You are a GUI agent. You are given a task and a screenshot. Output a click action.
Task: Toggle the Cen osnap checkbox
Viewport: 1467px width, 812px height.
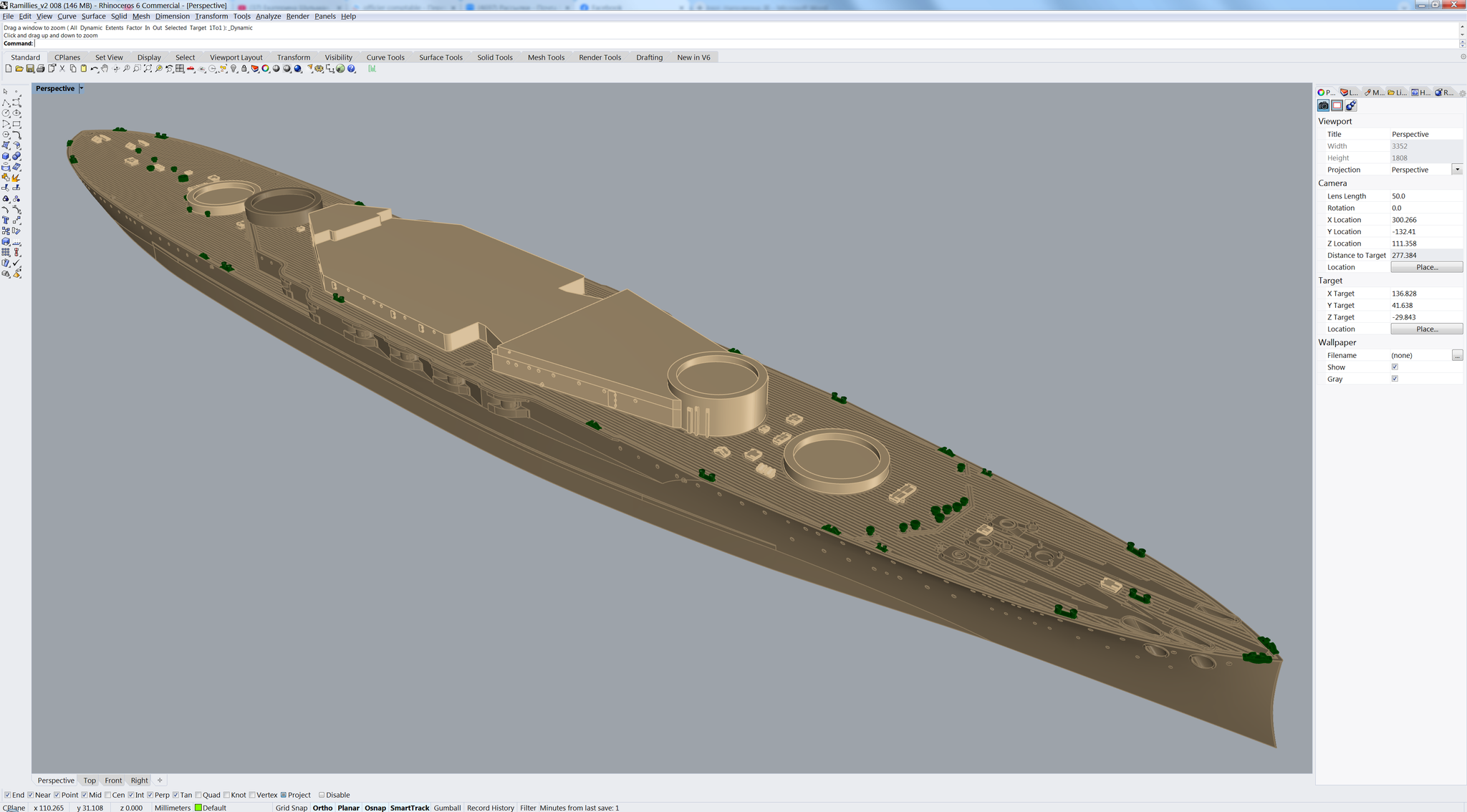click(108, 795)
